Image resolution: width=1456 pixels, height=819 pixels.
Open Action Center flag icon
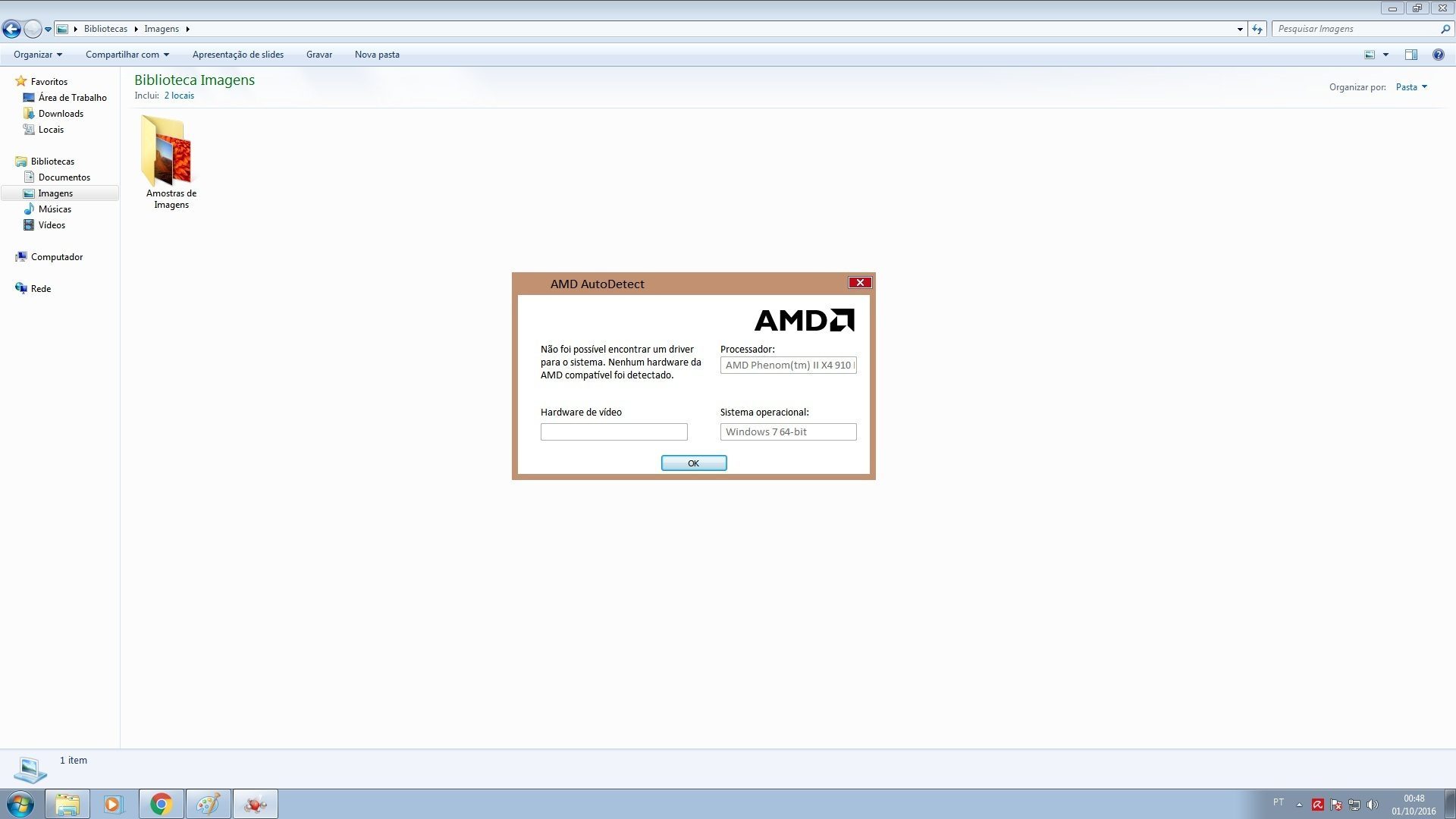1336,805
